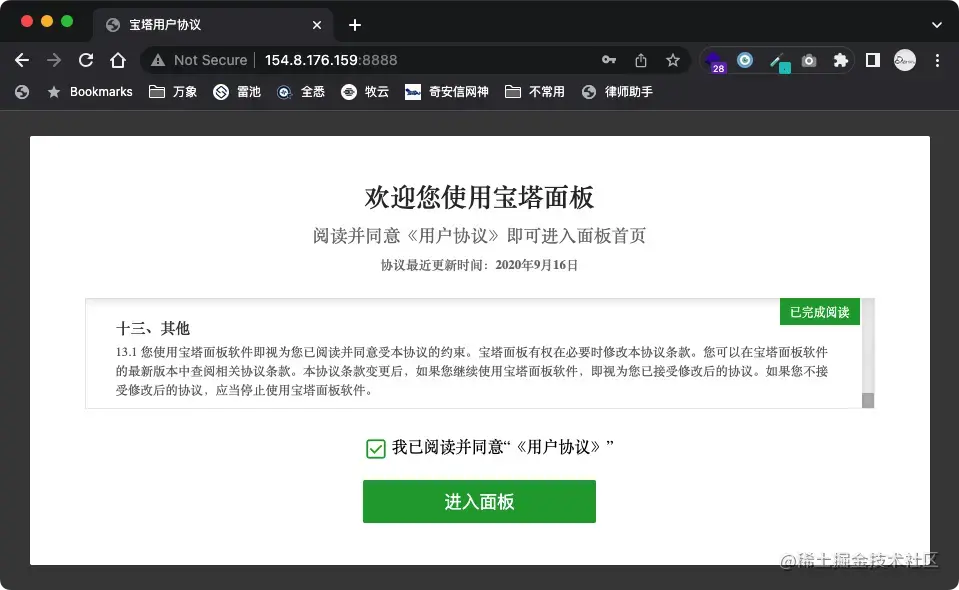This screenshot has height=590, width=959.
Task: Open a new browser tab
Action: click(355, 25)
